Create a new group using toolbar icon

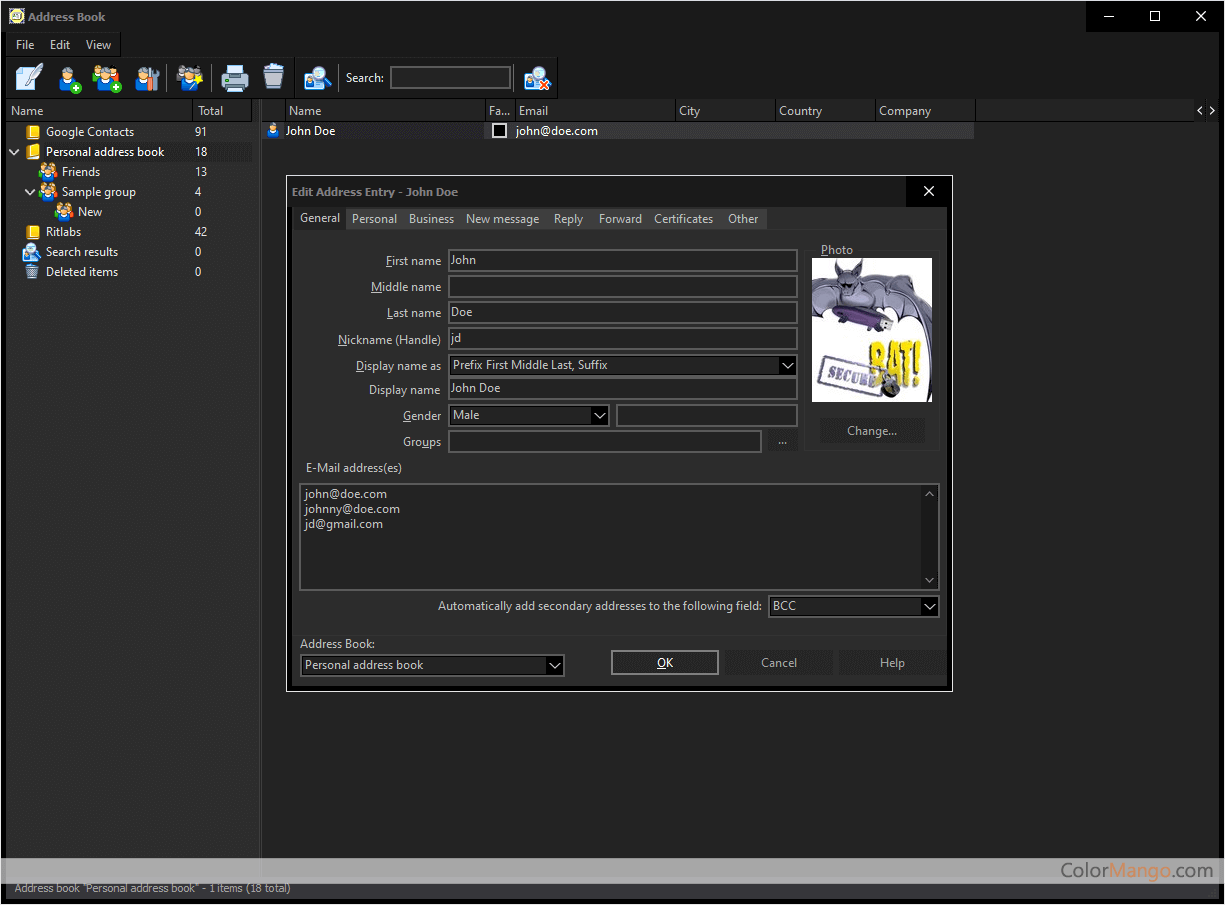coord(107,77)
